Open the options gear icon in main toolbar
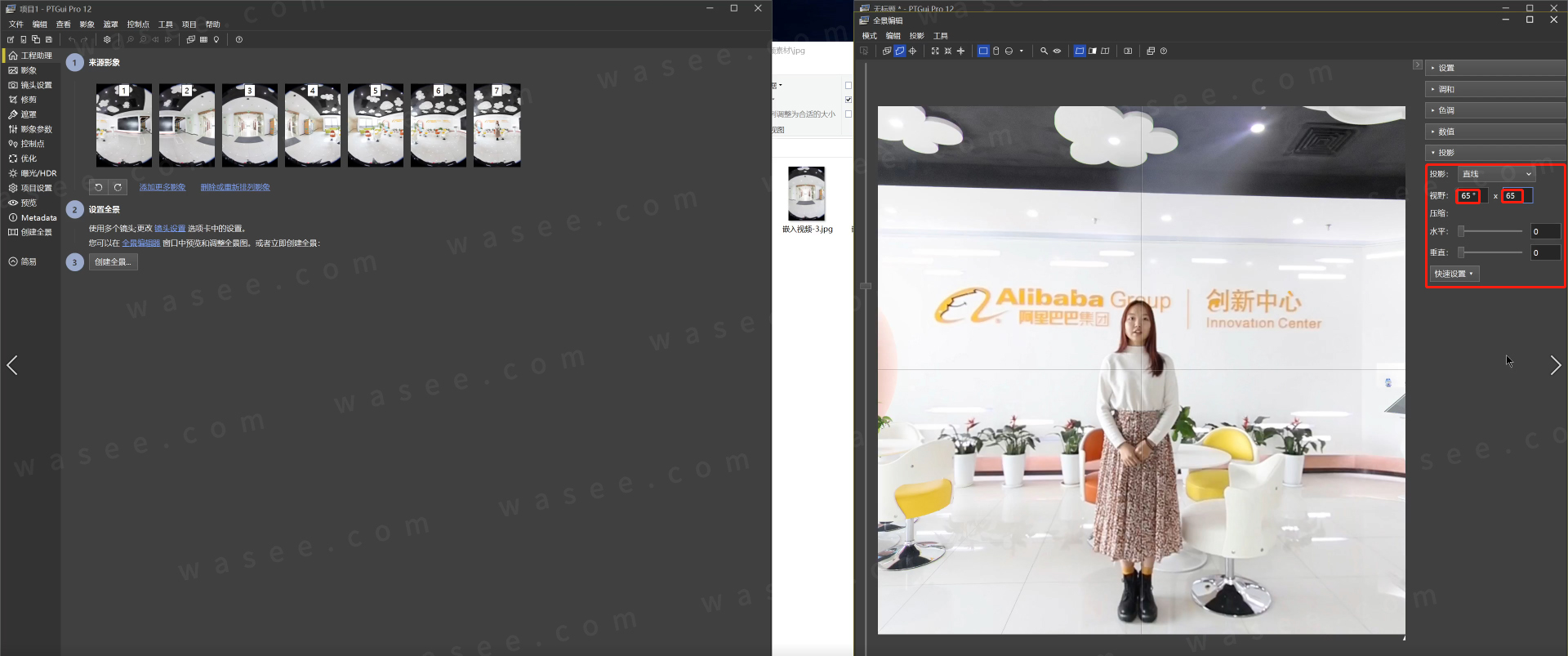The height and width of the screenshot is (656, 1568). click(107, 39)
